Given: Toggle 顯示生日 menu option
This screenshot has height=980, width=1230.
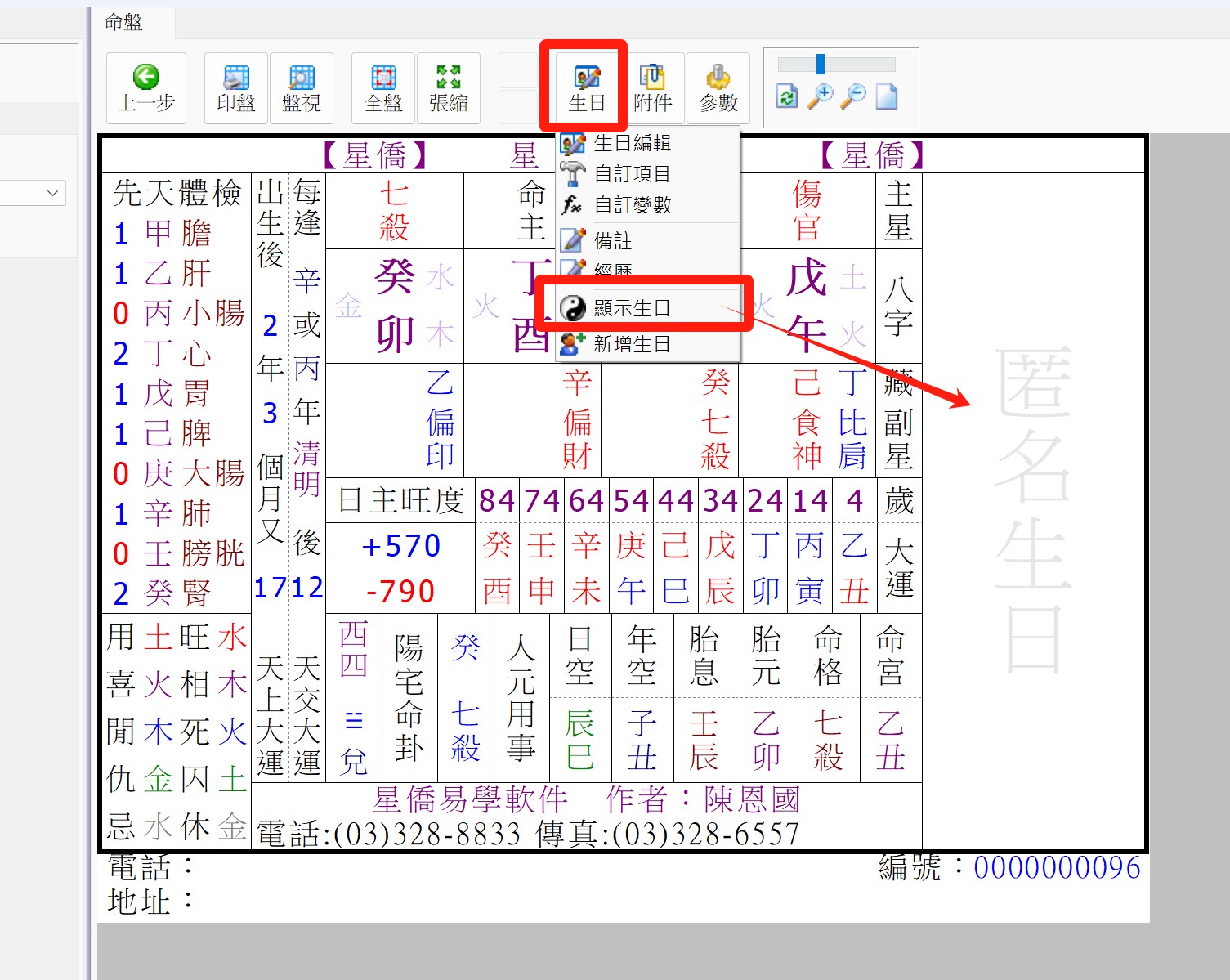Looking at the screenshot, I should coord(632,308).
